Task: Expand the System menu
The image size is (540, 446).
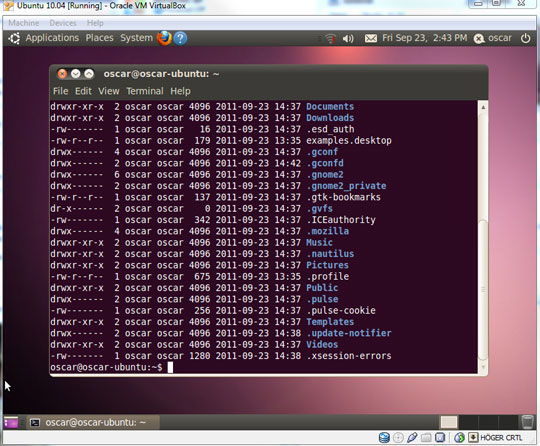Action: pyautogui.click(x=136, y=38)
